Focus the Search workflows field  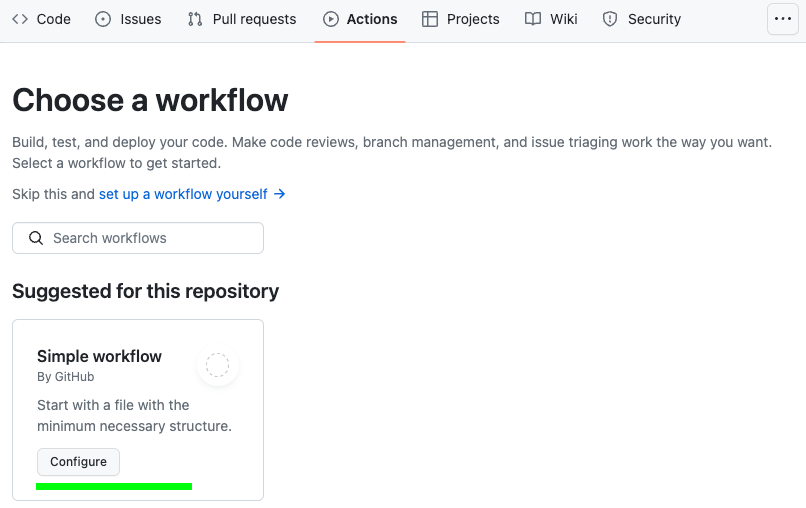[138, 238]
